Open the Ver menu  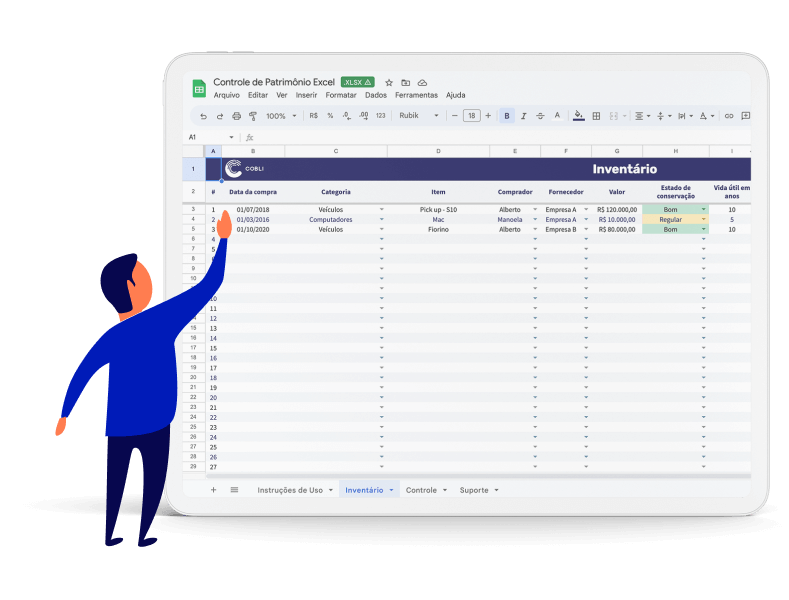point(281,95)
